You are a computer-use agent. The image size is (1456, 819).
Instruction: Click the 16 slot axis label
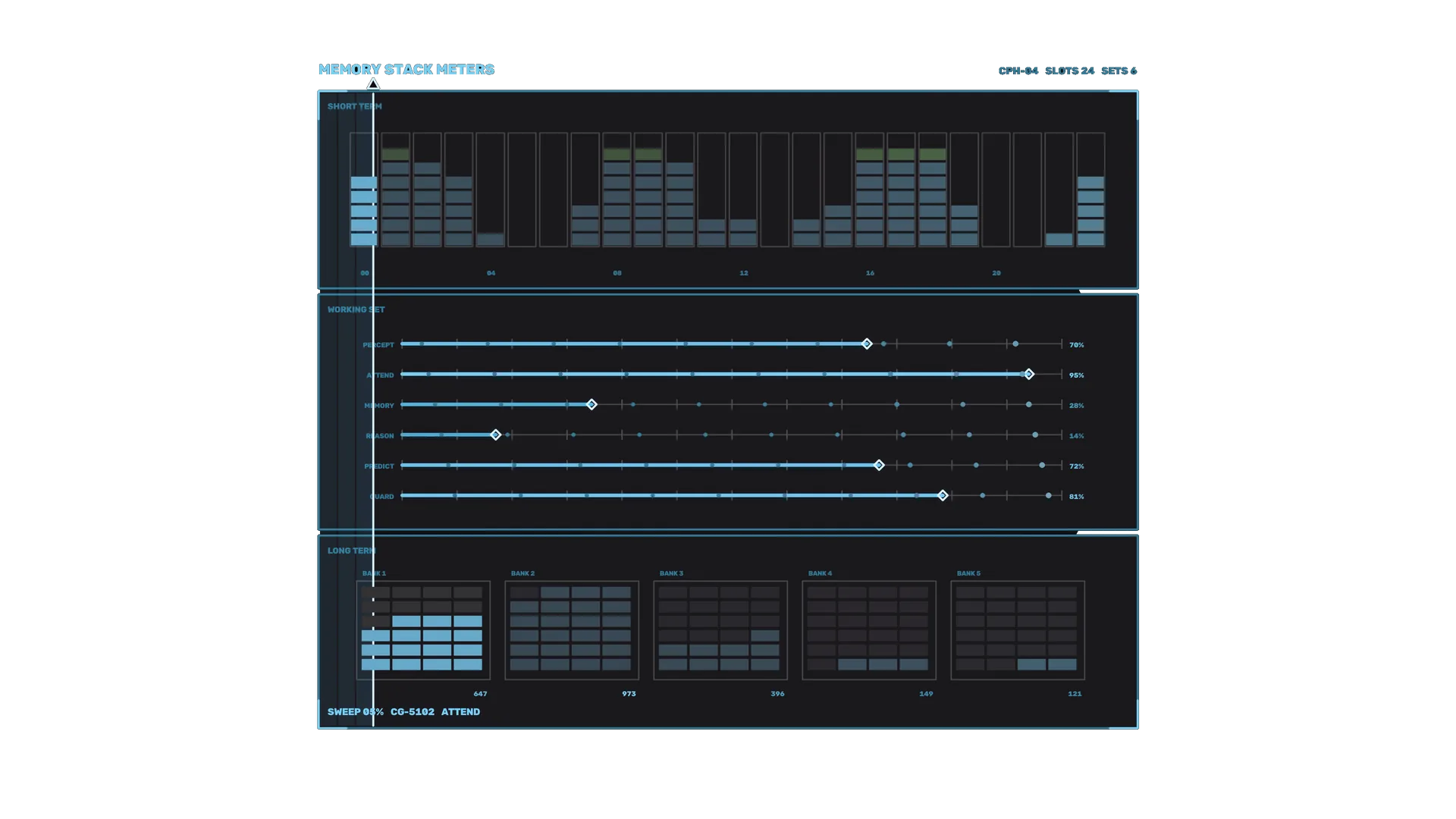[870, 273]
